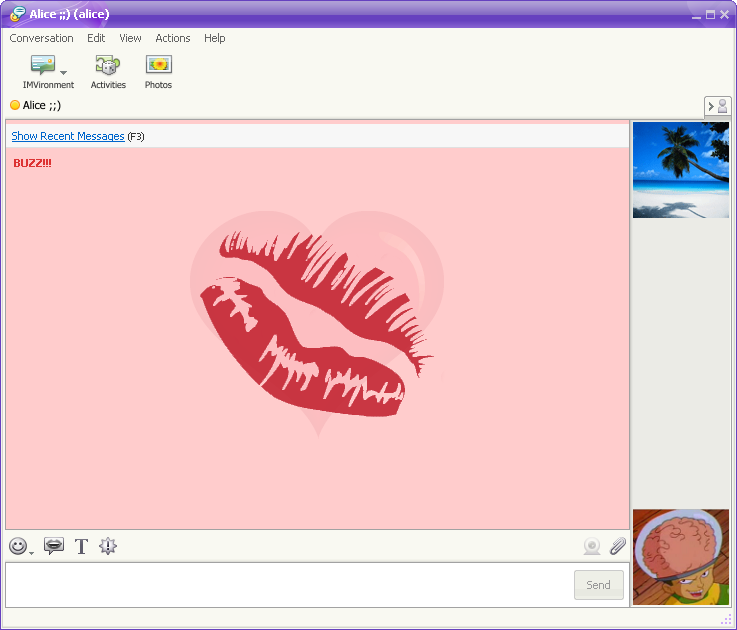Open the IMVironment toolbar icon
The width and height of the screenshot is (737, 630).
click(x=43, y=66)
